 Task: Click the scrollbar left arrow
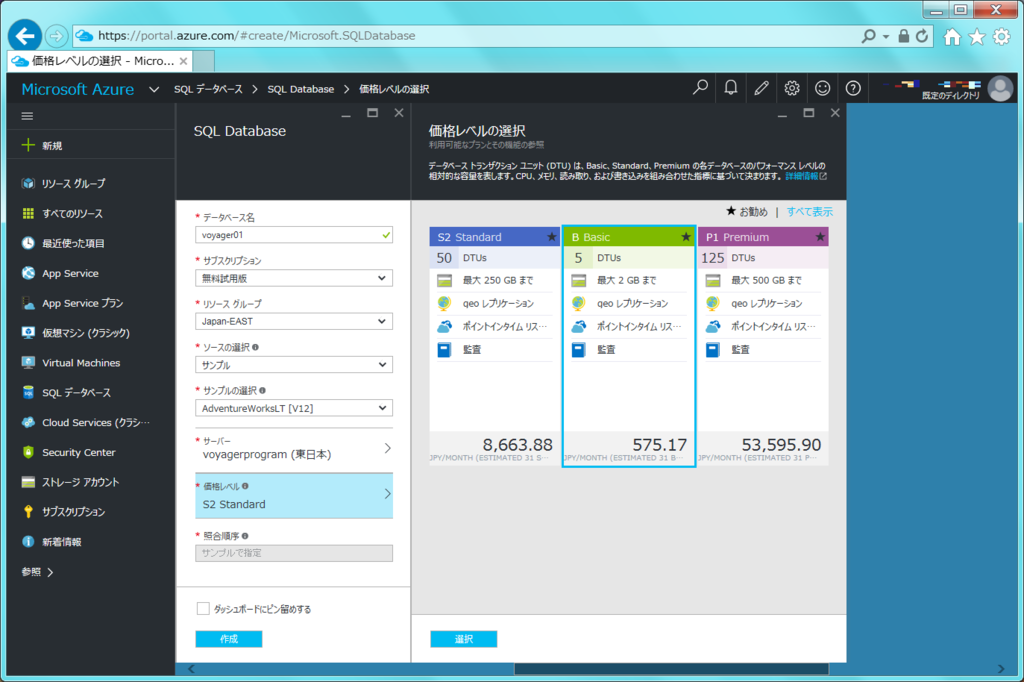coord(191,669)
